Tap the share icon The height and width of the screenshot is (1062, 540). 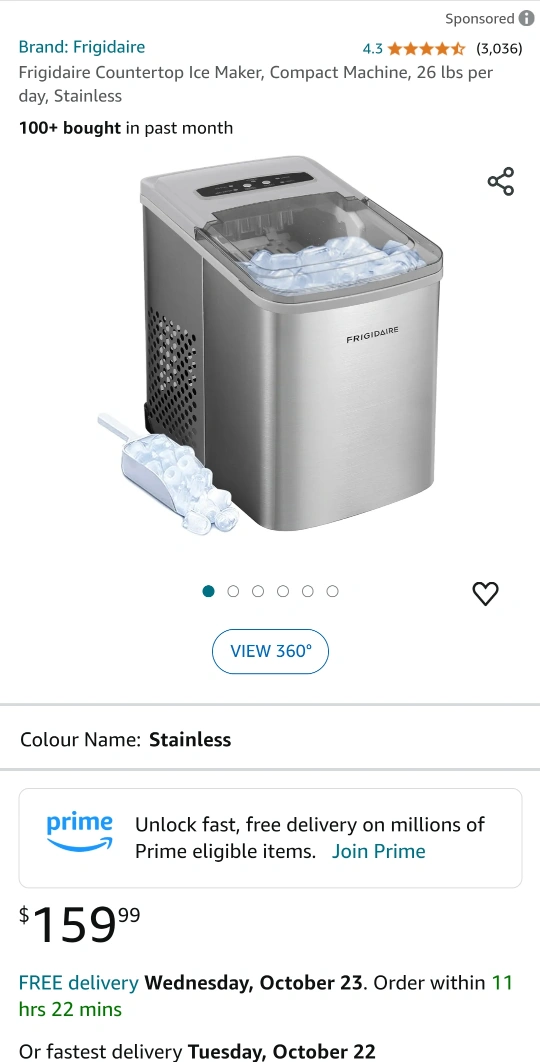(x=501, y=182)
